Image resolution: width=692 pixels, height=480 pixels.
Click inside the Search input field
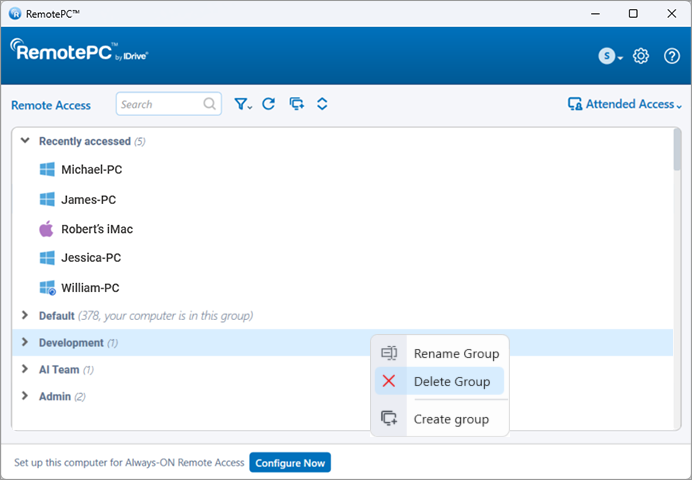[x=158, y=104]
